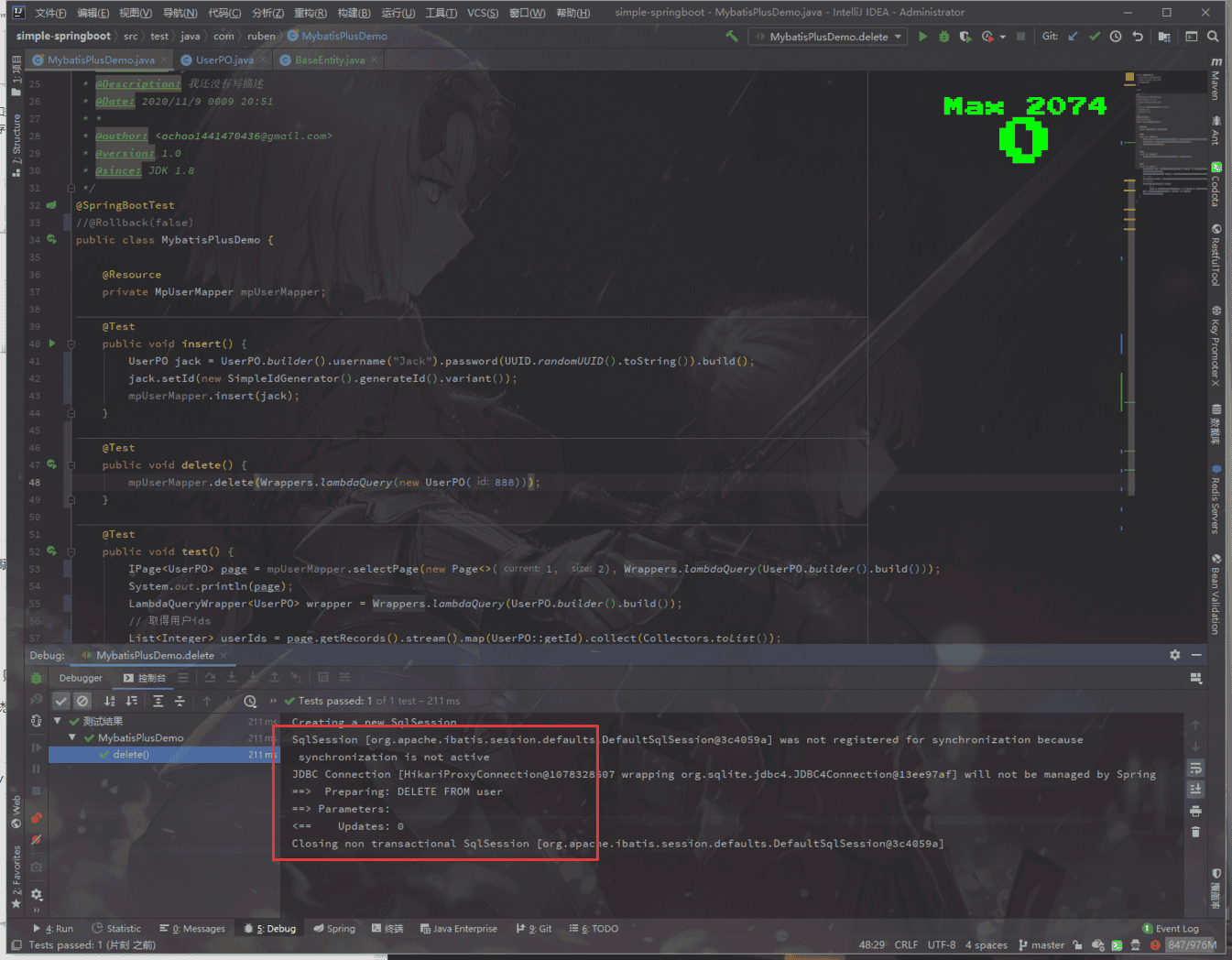Toggle the Show Ignored tests filter
The height and width of the screenshot is (960, 1232).
coord(82,701)
